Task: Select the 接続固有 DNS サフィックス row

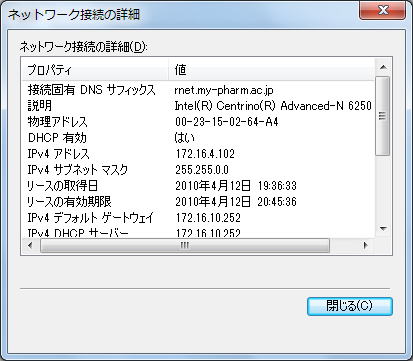Action: click(x=199, y=90)
